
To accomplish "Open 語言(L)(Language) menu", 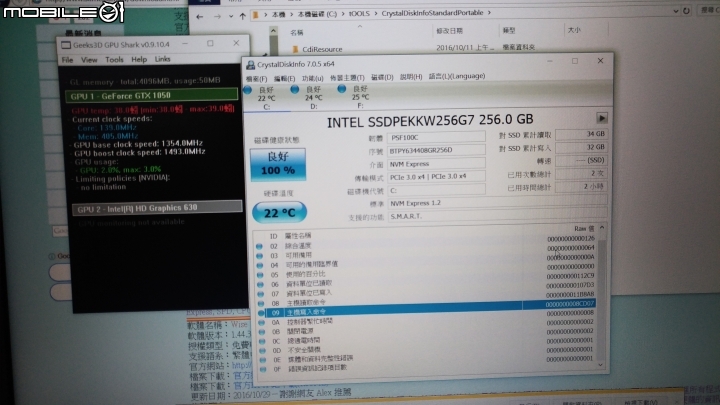I will tap(457, 76).
